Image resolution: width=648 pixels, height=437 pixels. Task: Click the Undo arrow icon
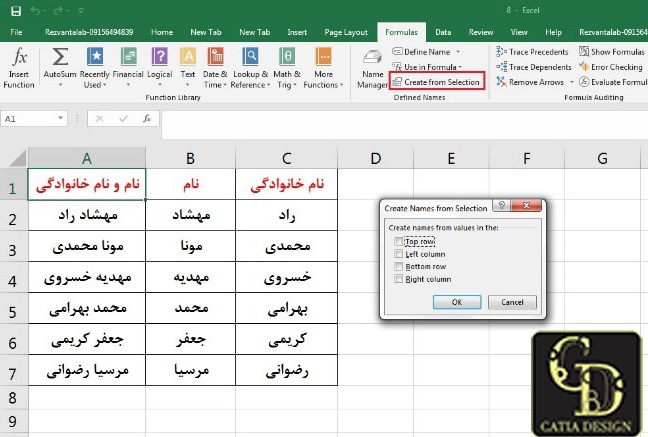[x=36, y=11]
